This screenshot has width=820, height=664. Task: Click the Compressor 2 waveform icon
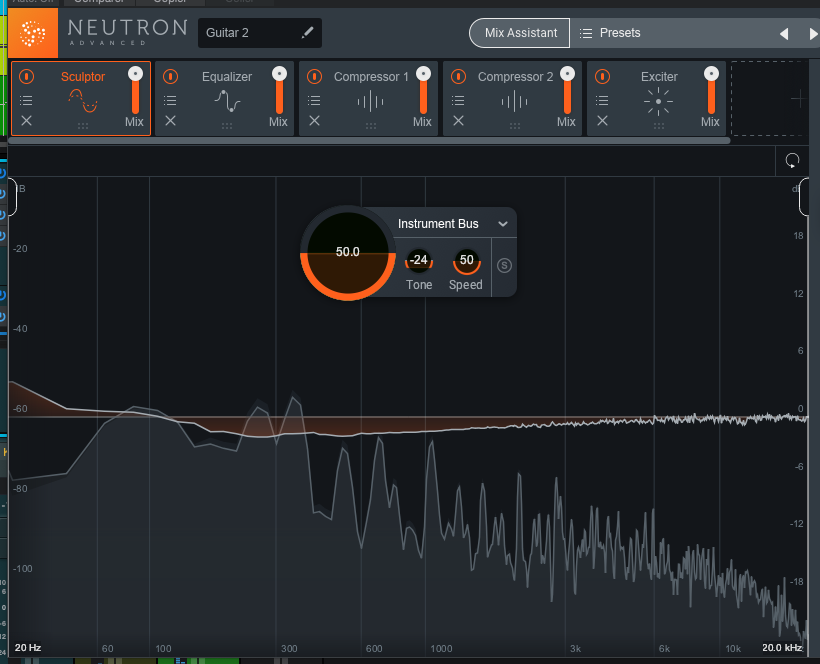point(515,101)
